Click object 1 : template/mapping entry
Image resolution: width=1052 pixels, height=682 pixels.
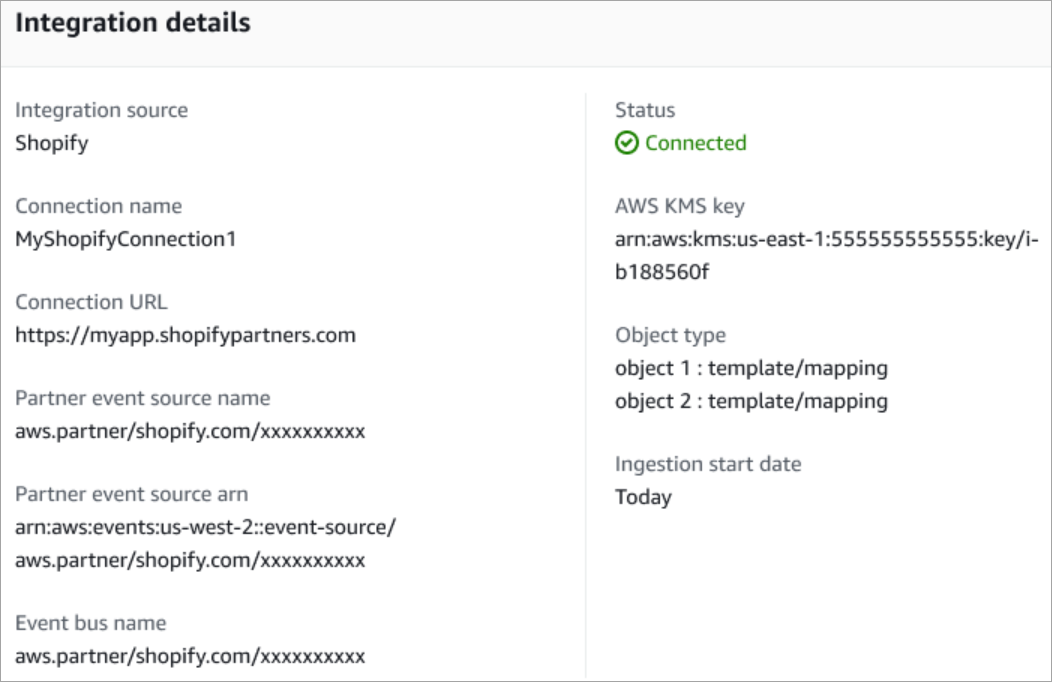[x=751, y=368]
